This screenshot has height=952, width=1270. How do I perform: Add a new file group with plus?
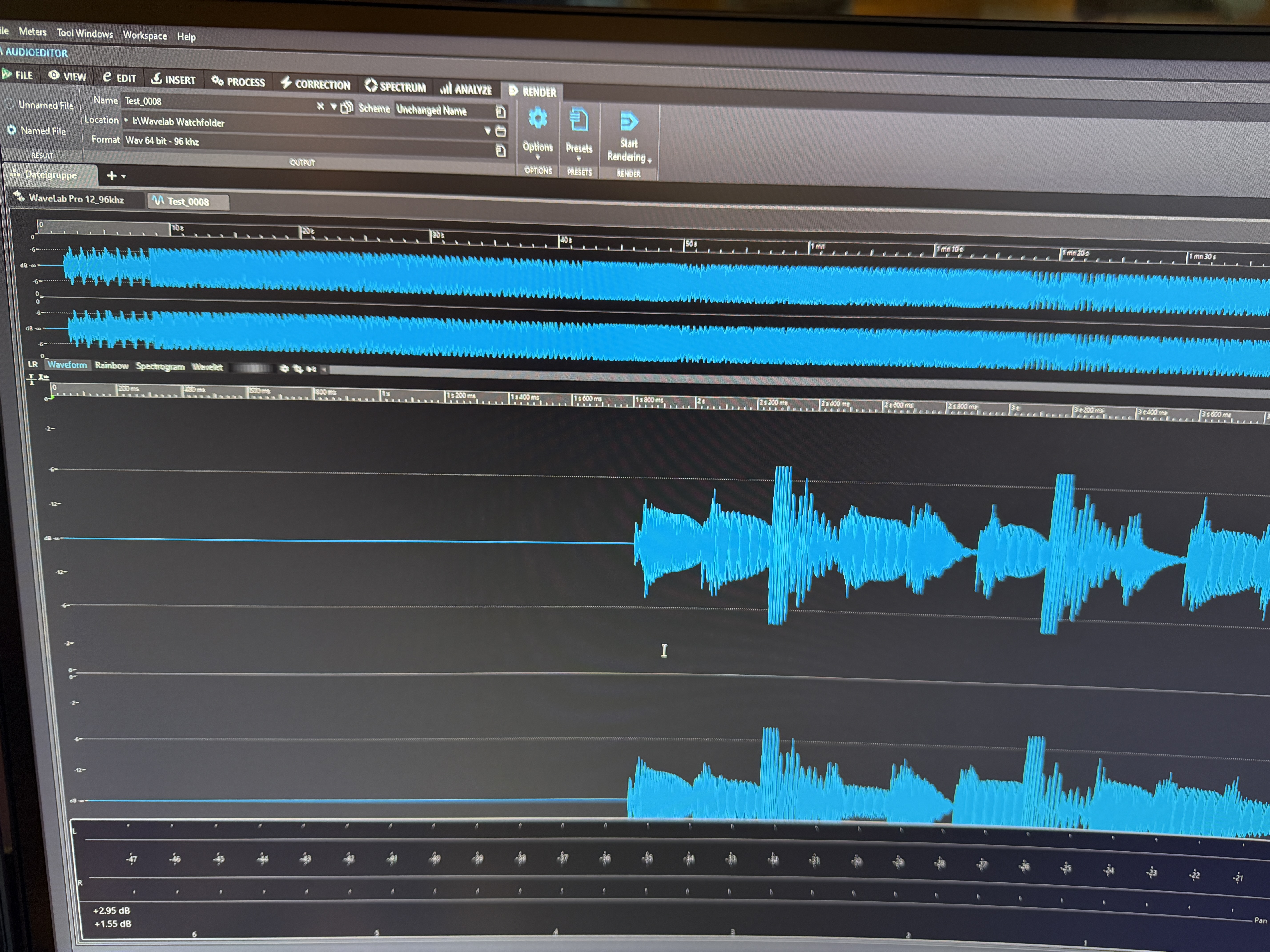coord(111,176)
